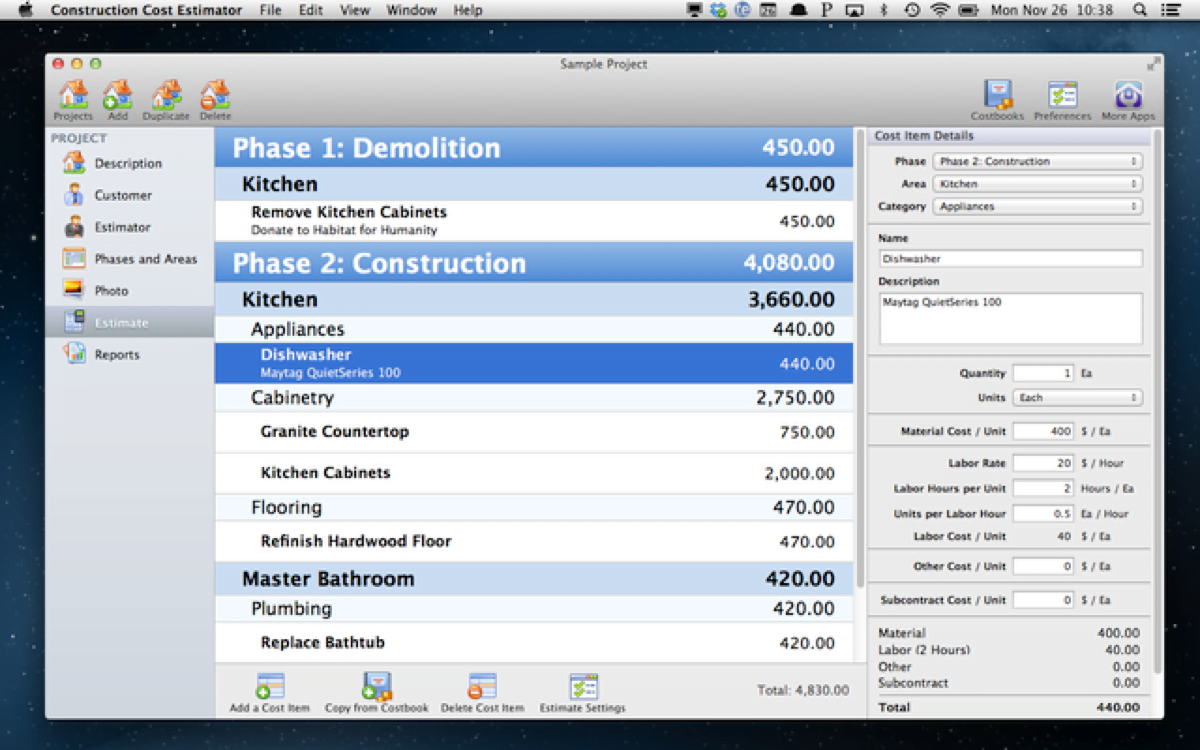Image resolution: width=1200 pixels, height=750 pixels.
Task: Click the Material Cost per Unit field
Action: 1043,431
